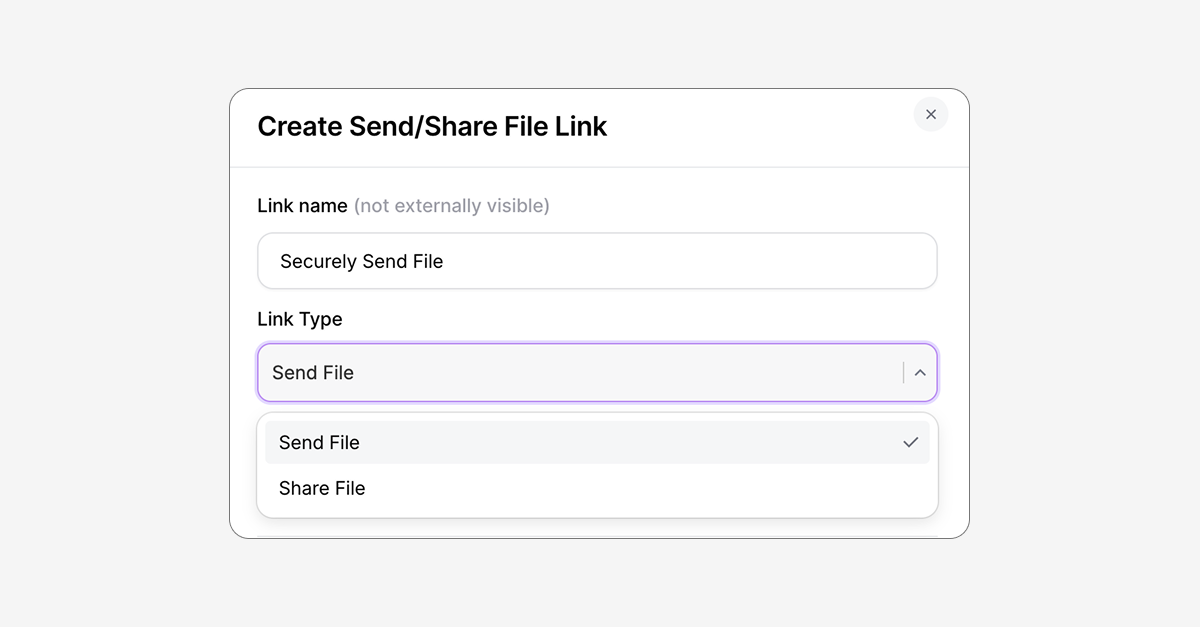This screenshot has height=627, width=1200.
Task: Choose Share File option in list
Action: point(597,488)
